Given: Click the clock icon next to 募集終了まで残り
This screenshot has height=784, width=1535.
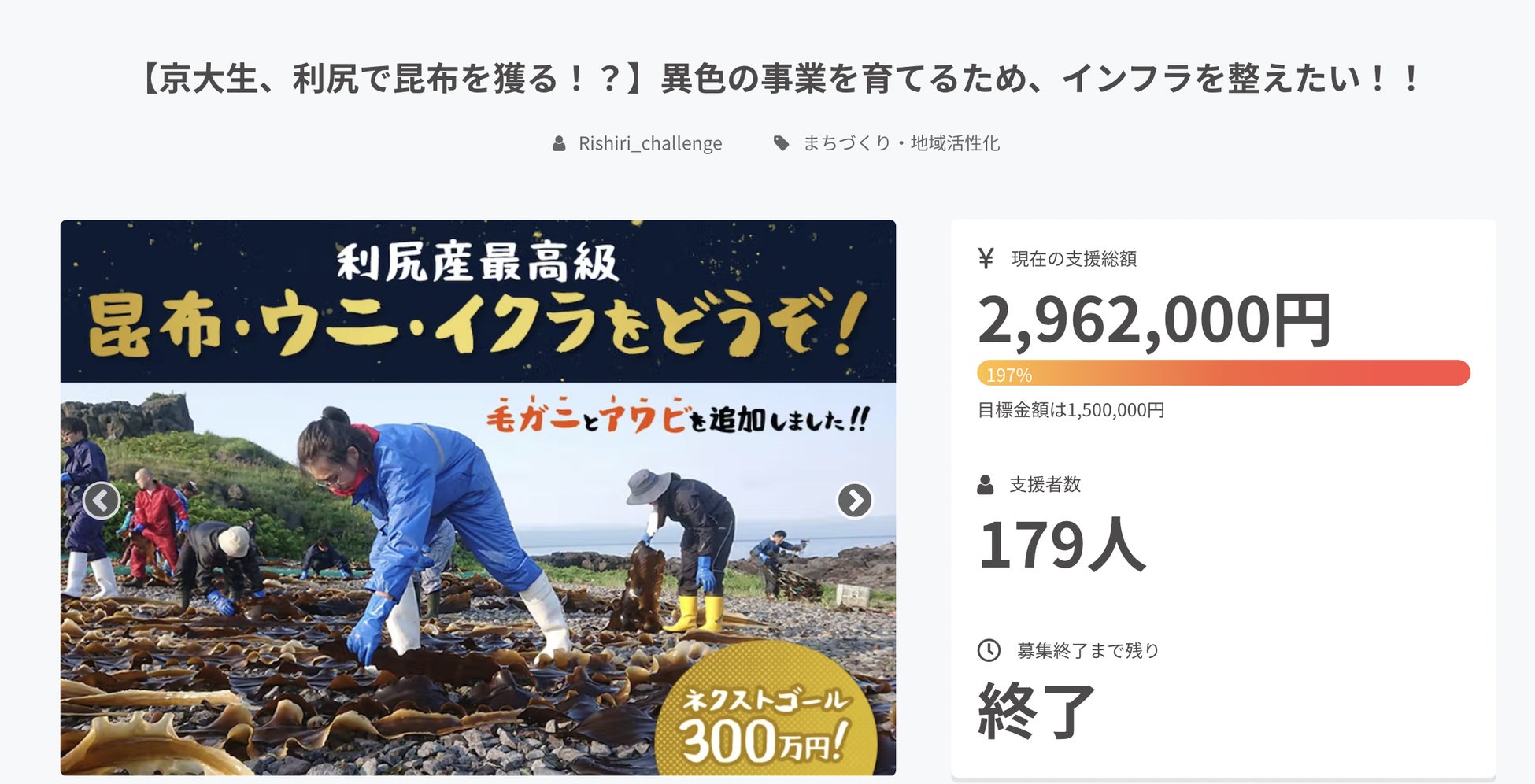Looking at the screenshot, I should [x=989, y=650].
